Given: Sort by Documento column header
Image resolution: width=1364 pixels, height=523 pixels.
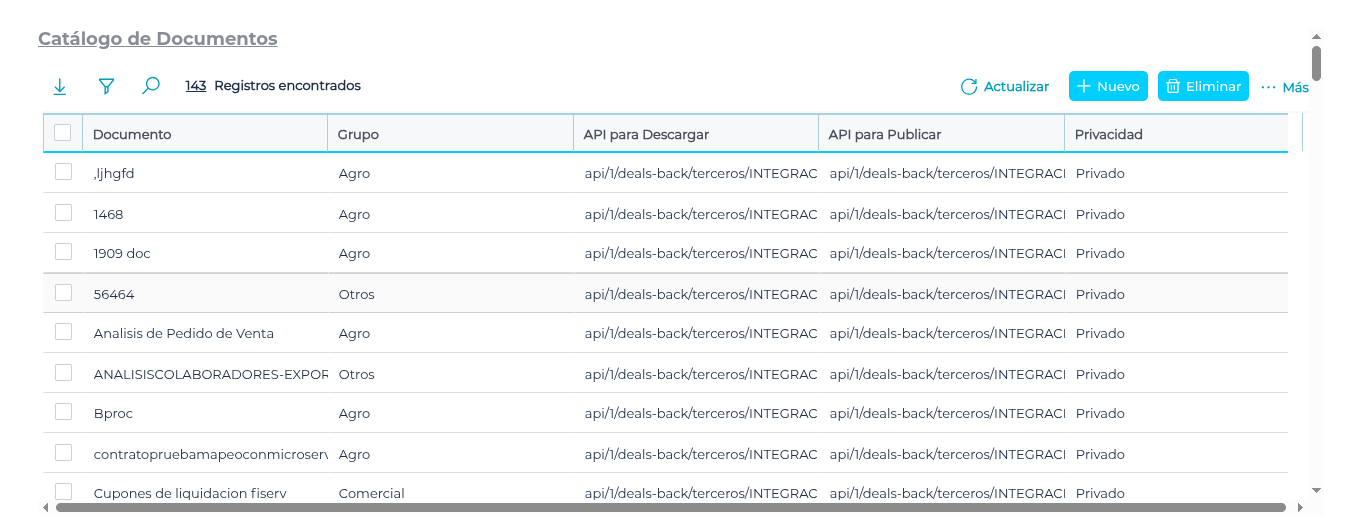Looking at the screenshot, I should (x=132, y=134).
